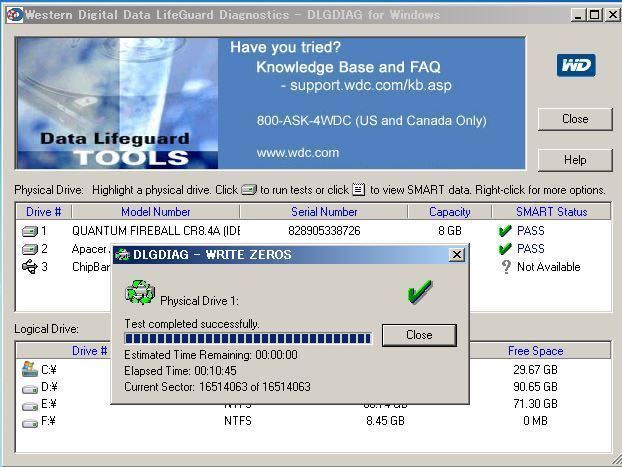Click the Data Lifeguard Tools banner image

pos(117,104)
